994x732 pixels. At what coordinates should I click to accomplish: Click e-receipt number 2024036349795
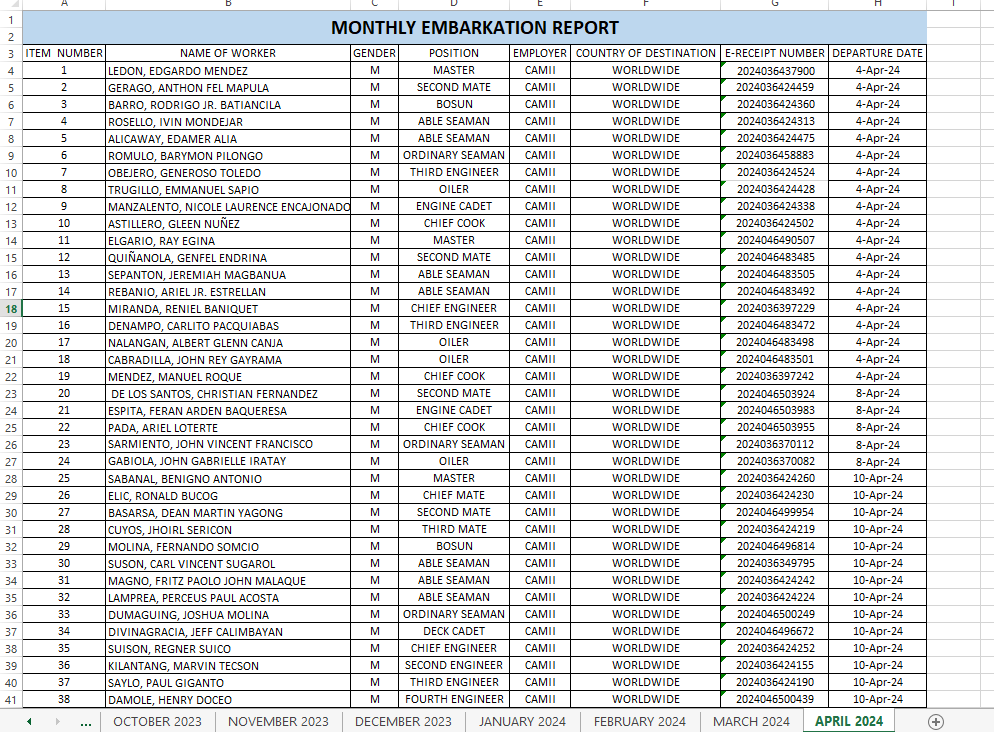(x=775, y=563)
